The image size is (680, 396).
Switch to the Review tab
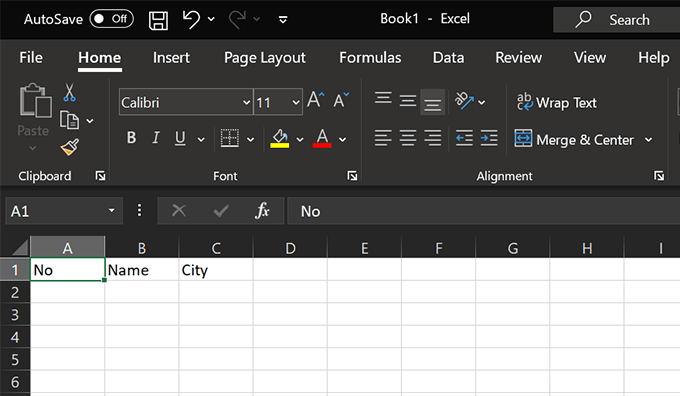pyautogui.click(x=519, y=58)
